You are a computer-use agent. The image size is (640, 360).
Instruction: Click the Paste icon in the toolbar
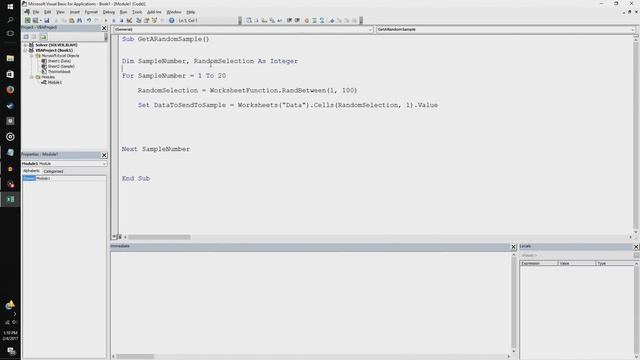coord(72,20)
